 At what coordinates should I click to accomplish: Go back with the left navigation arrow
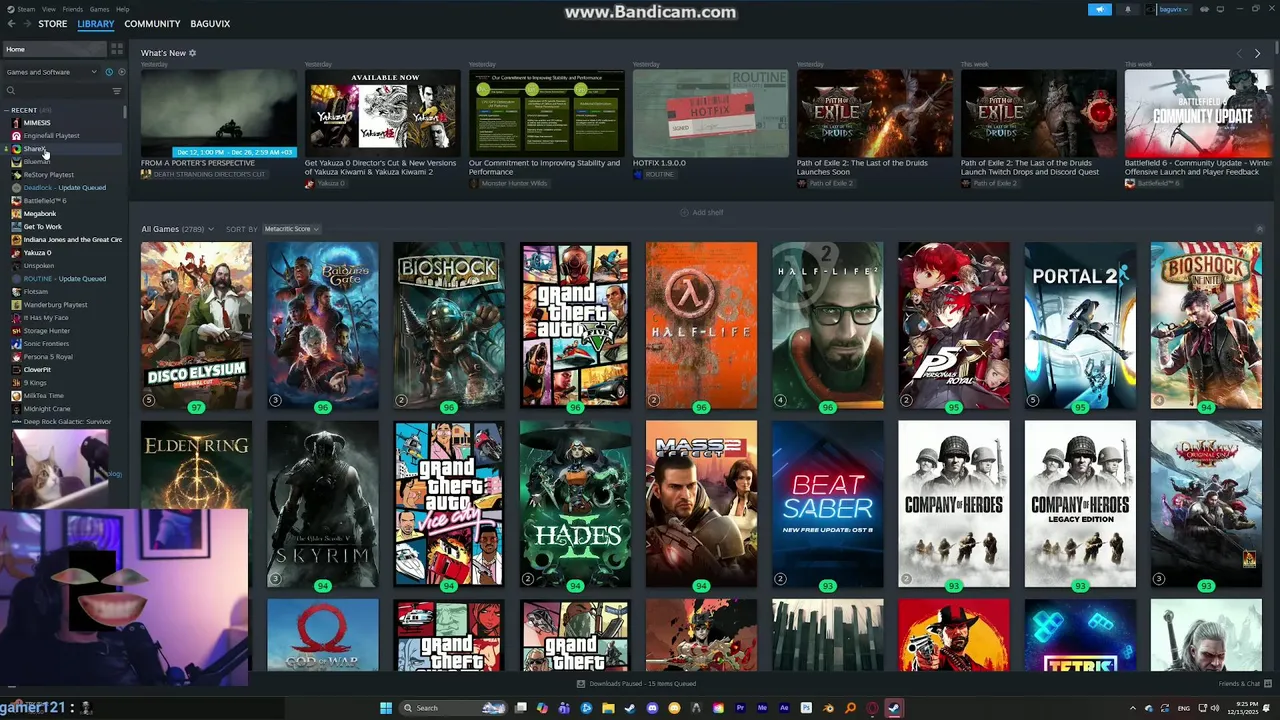[12, 23]
